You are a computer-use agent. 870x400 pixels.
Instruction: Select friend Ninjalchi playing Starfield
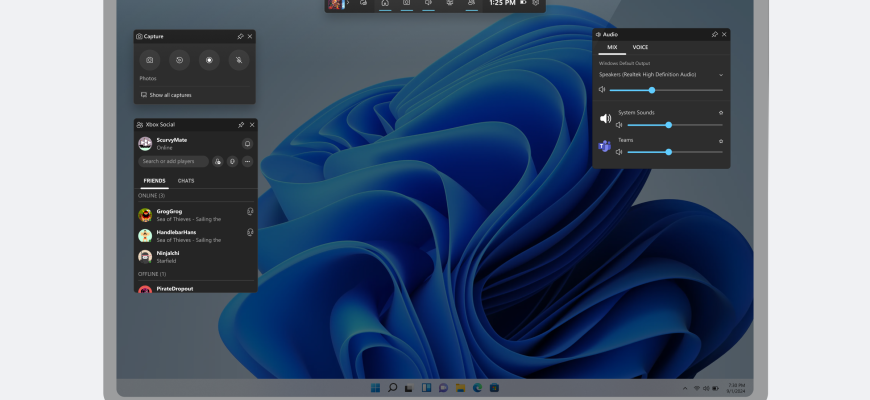[195, 256]
